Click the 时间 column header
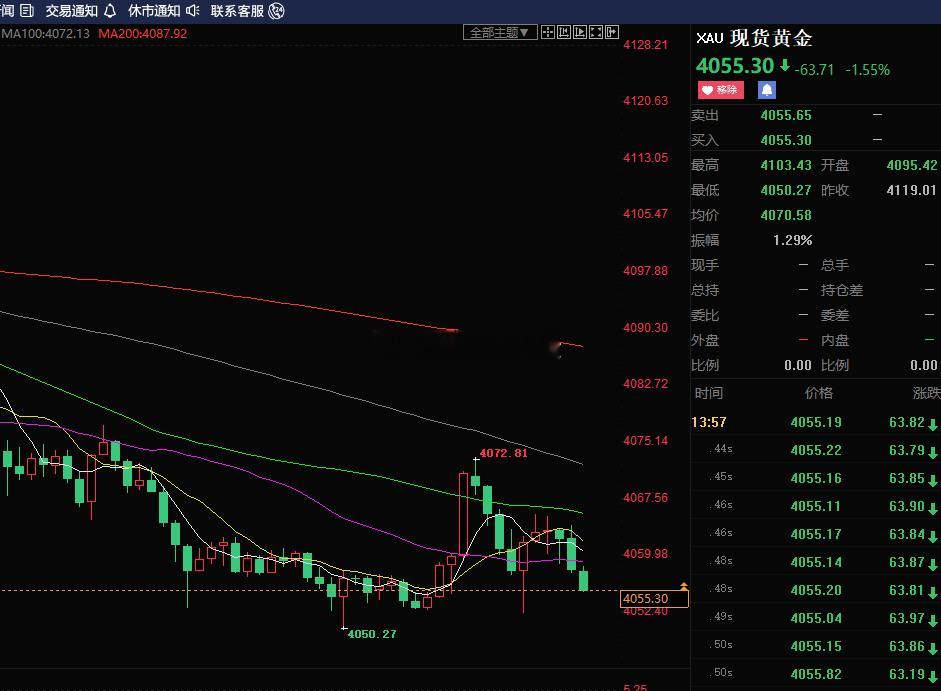 point(709,393)
